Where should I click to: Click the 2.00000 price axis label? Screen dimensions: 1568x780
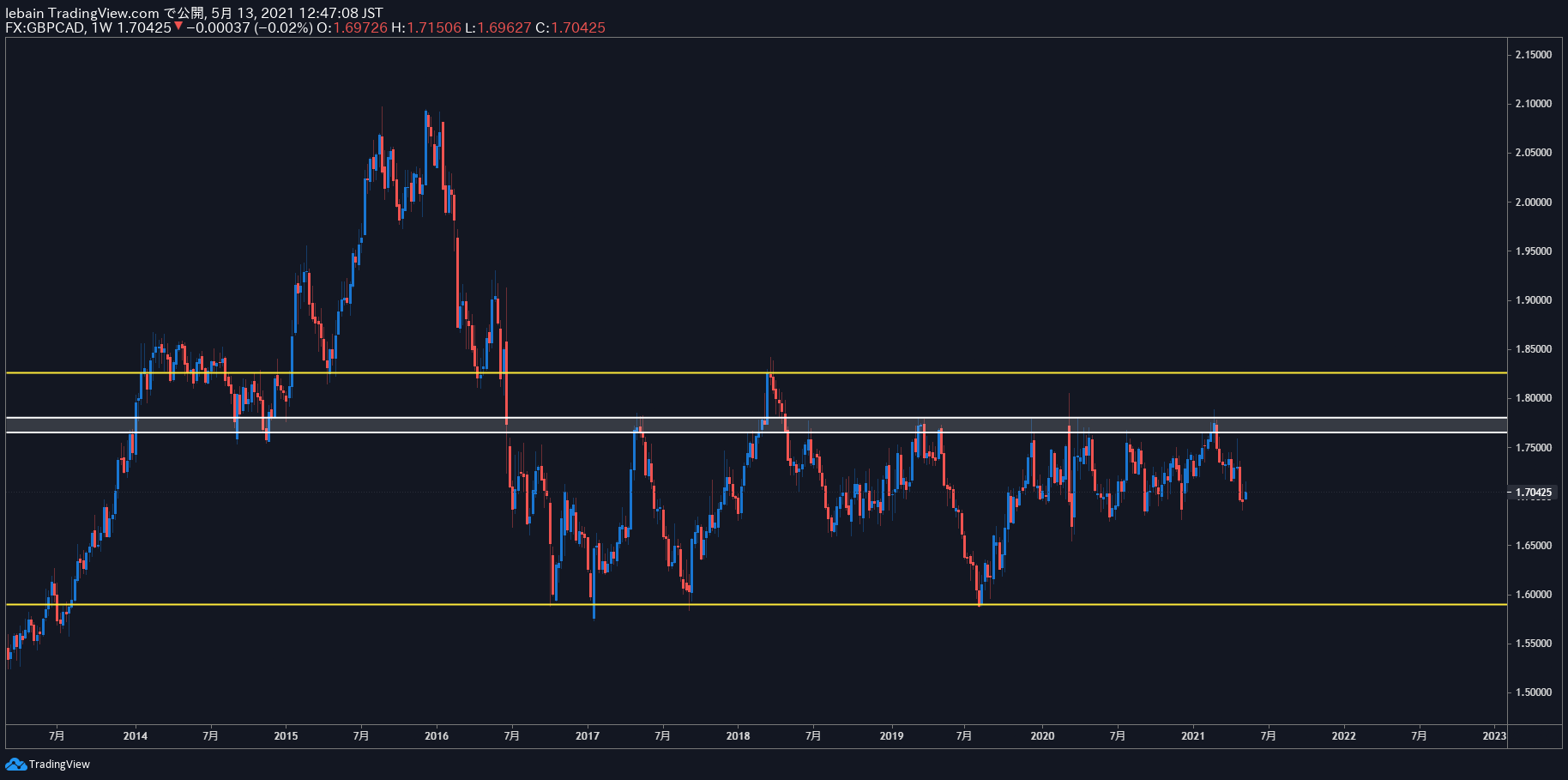click(1533, 203)
